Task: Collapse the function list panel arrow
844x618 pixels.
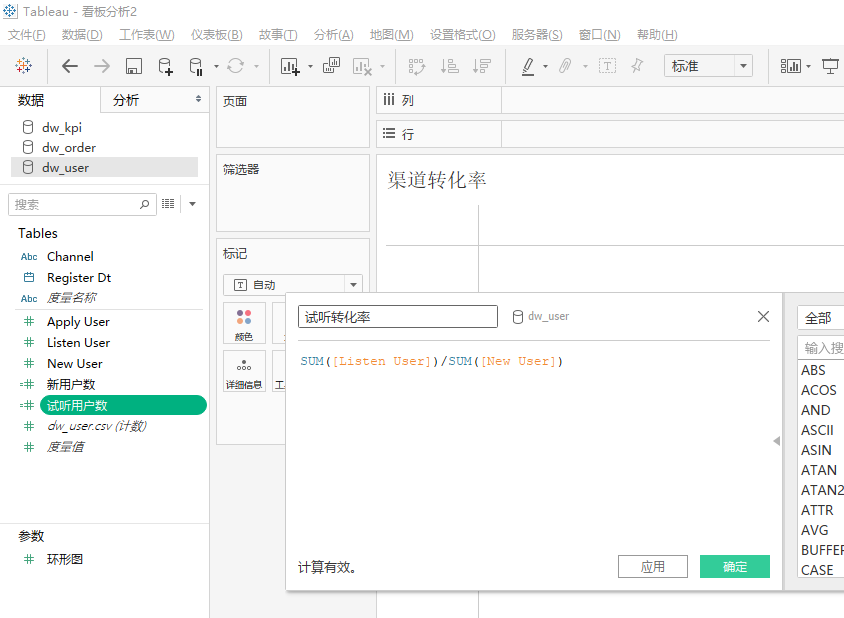Action: pos(777,441)
